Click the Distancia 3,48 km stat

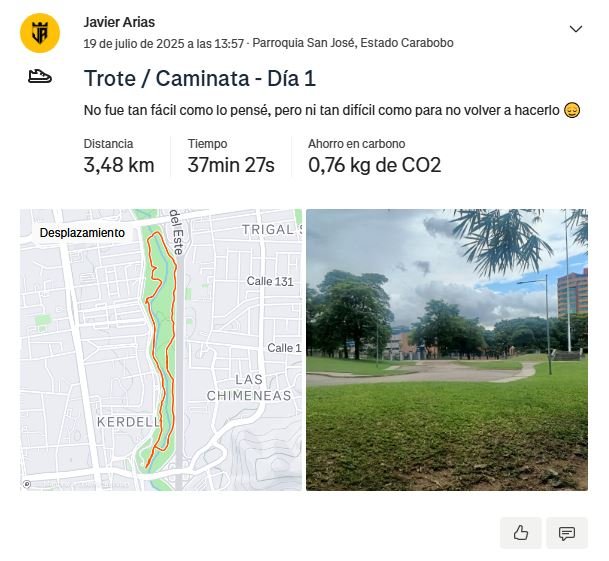[x=119, y=156]
